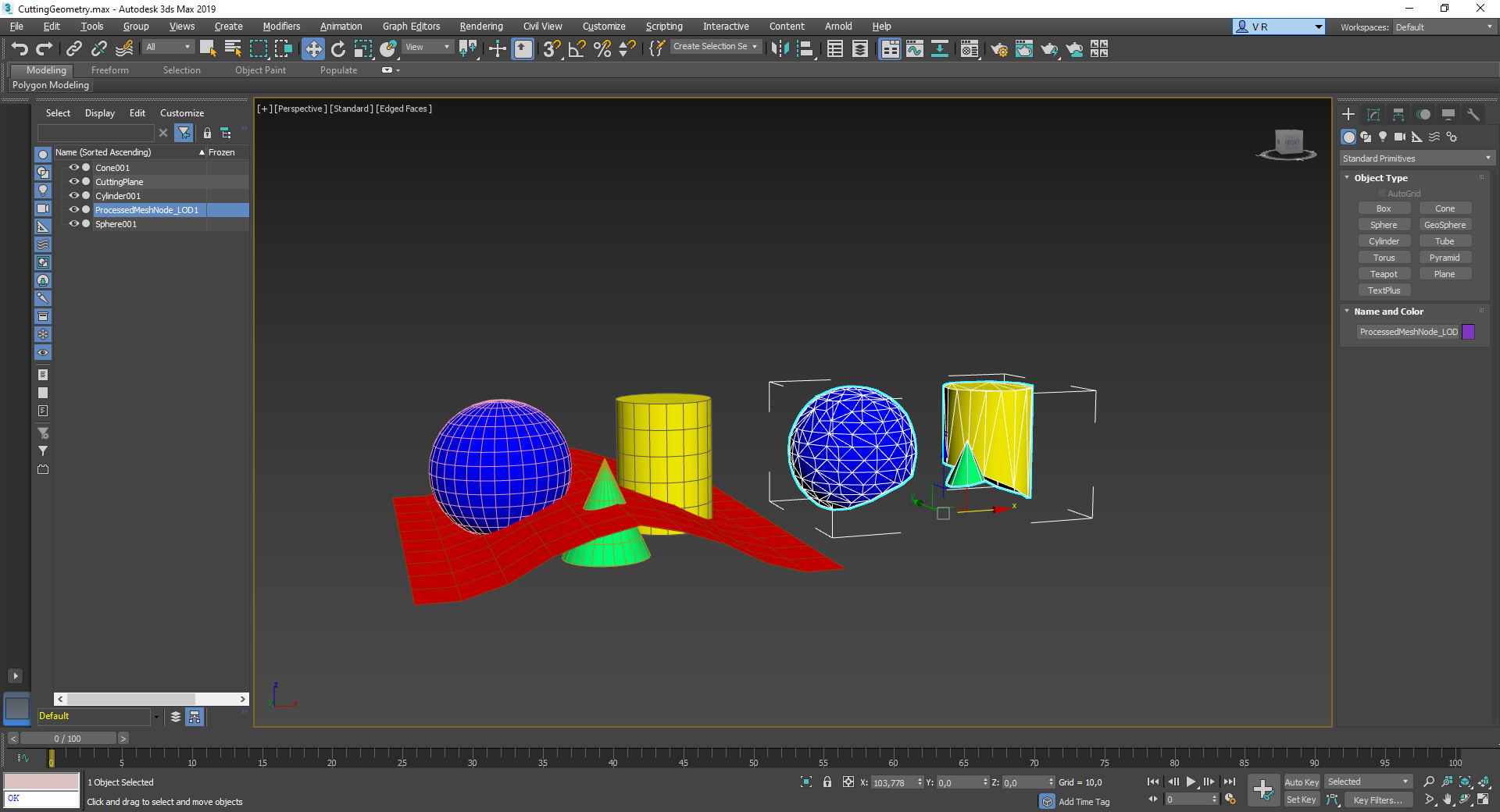Screen dimensions: 1500x812
Task: Open the Animation menu
Action: (341, 26)
